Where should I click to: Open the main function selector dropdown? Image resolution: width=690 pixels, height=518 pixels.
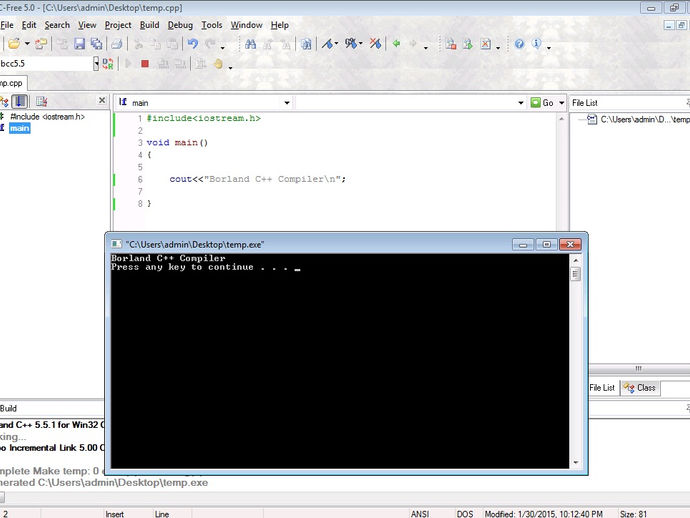point(286,103)
